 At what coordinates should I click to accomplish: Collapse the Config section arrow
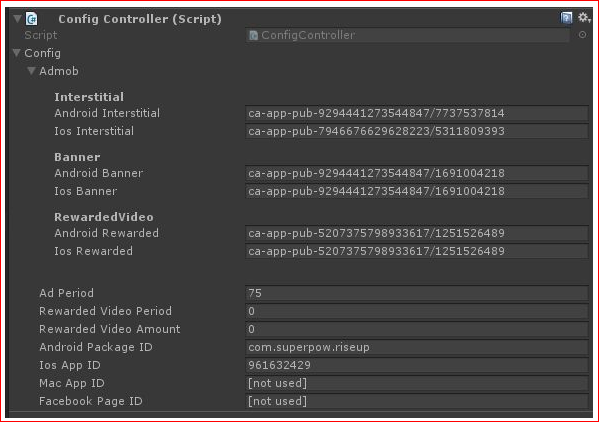(16, 53)
